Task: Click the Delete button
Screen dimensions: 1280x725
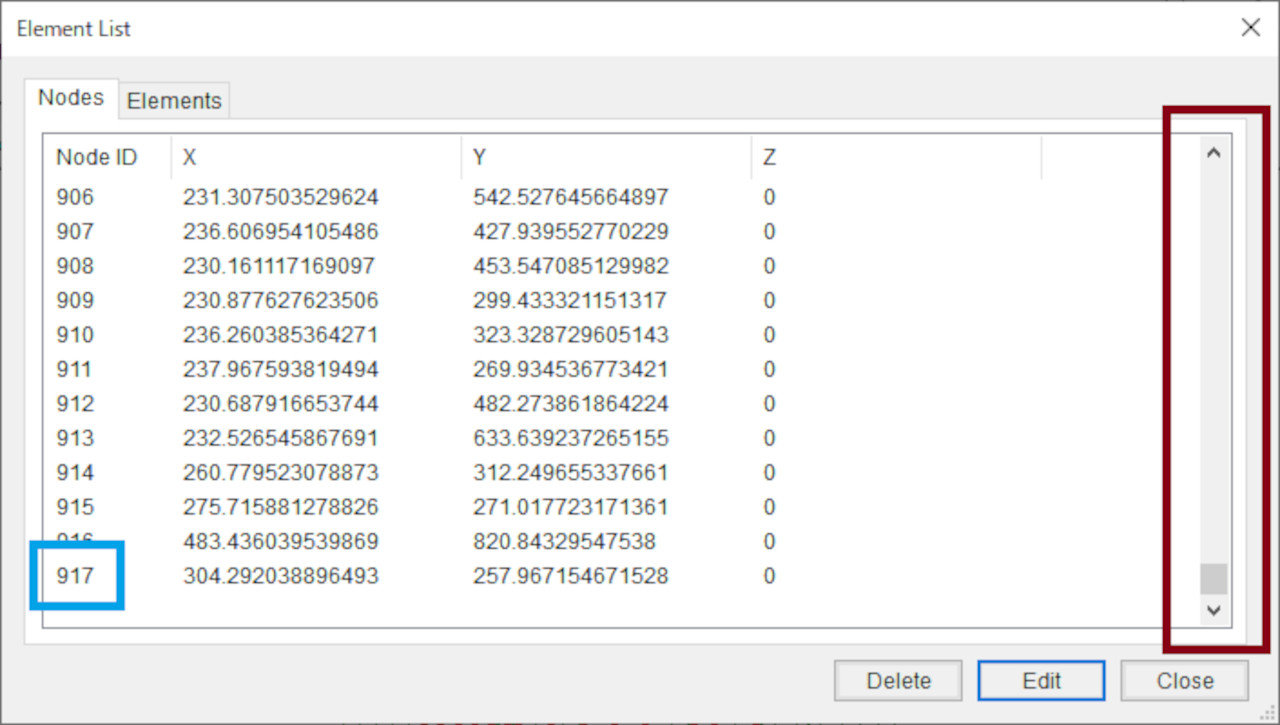Action: [898, 681]
